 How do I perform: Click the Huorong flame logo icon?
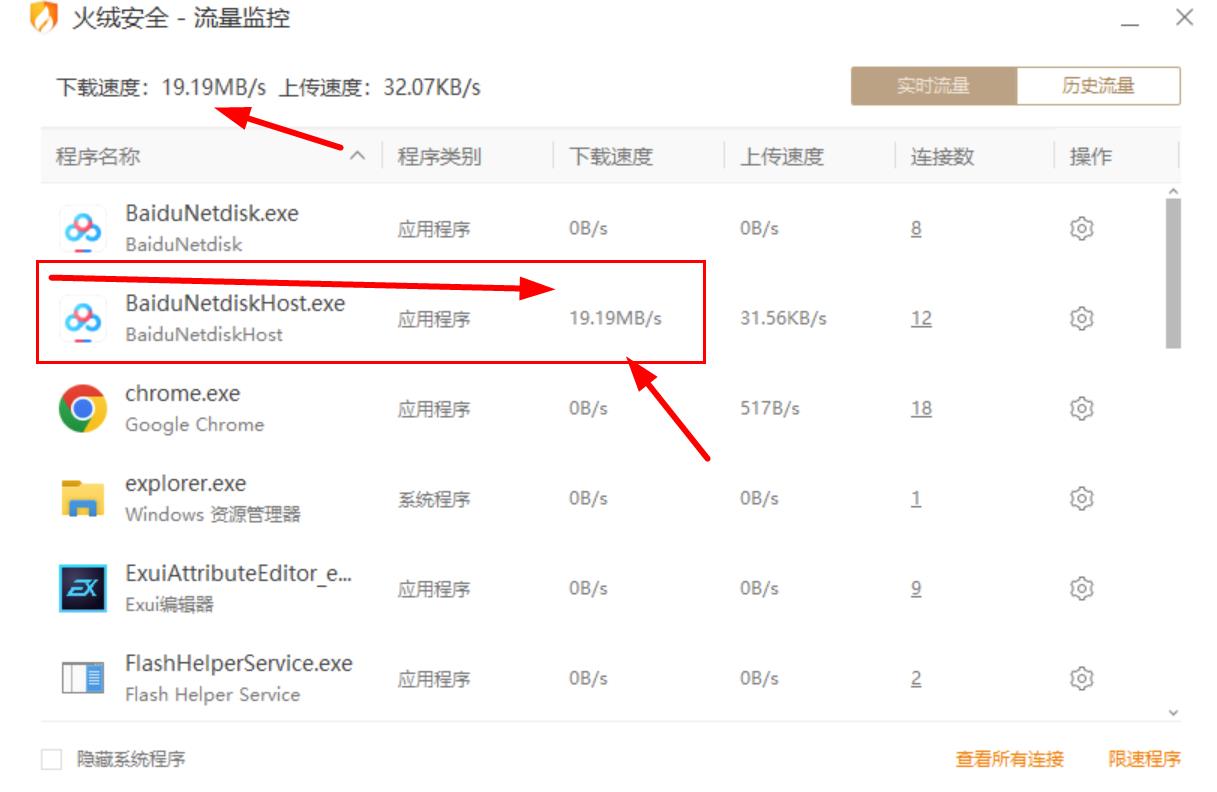[x=43, y=18]
